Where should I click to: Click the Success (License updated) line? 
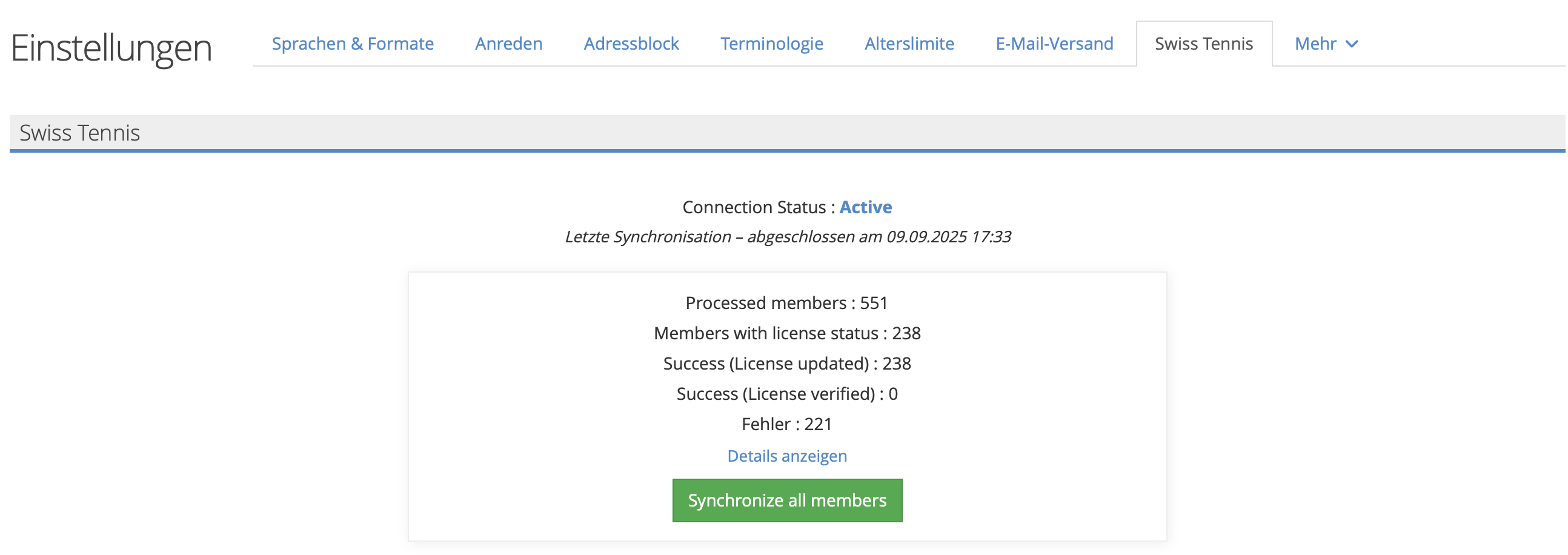click(786, 364)
